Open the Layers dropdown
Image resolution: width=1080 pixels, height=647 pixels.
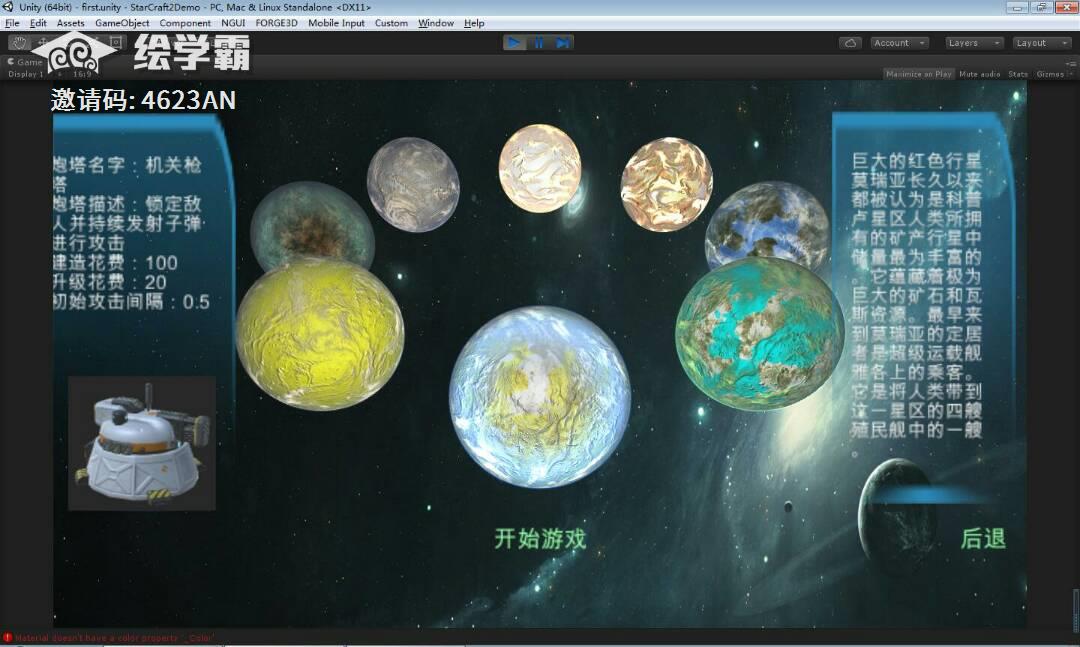click(x=973, y=43)
